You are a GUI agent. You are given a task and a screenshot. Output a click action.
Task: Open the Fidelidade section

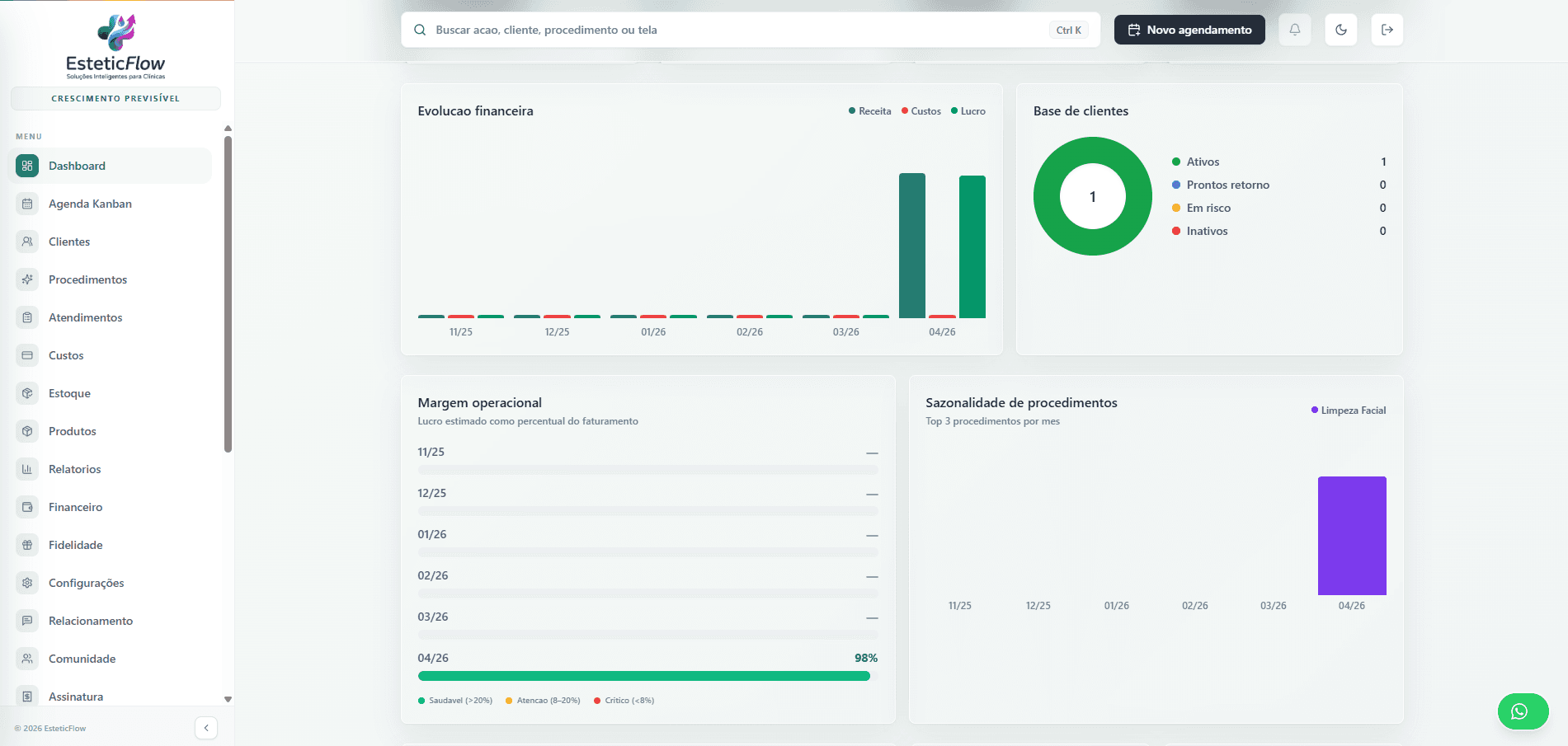click(x=75, y=544)
